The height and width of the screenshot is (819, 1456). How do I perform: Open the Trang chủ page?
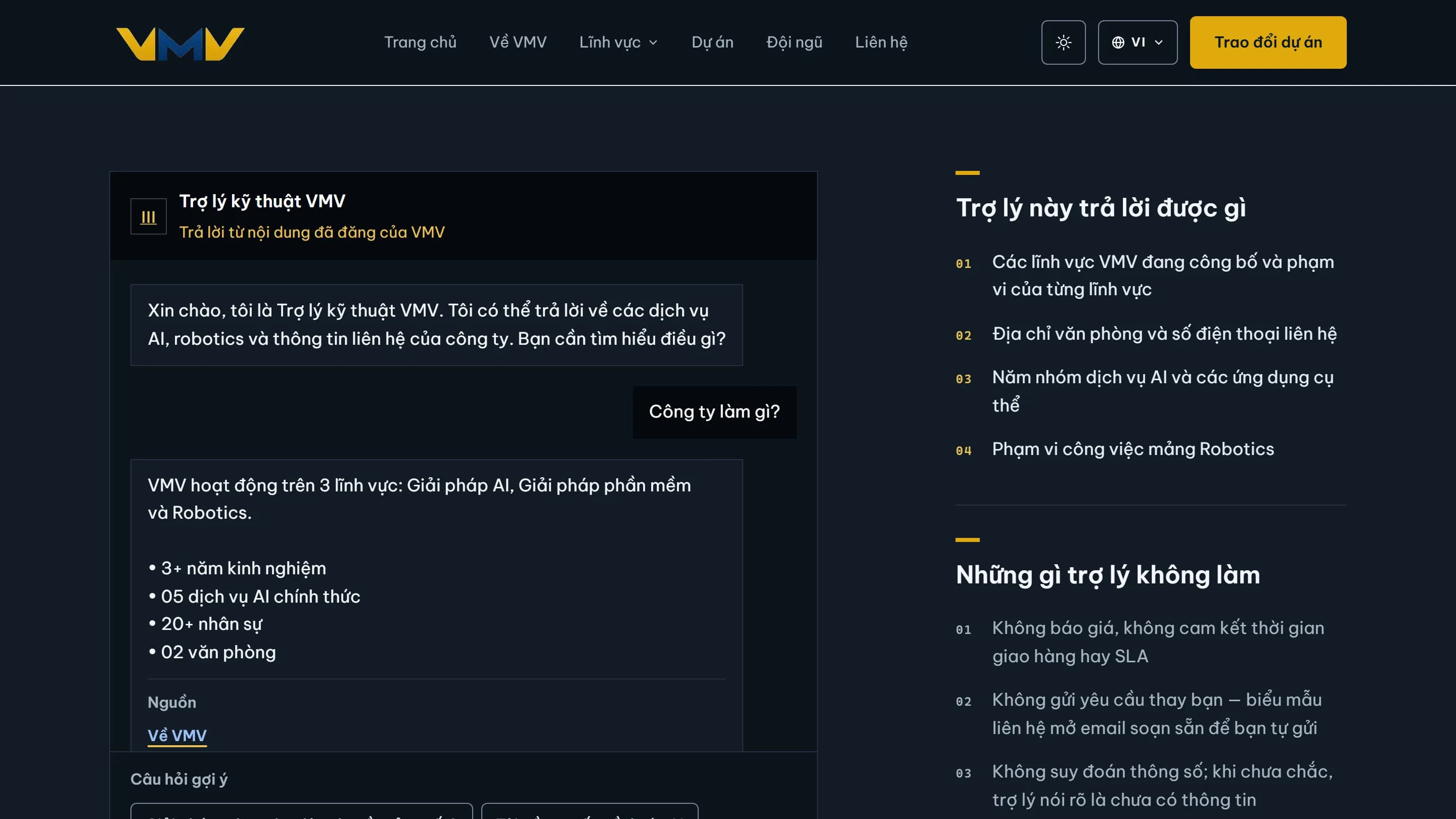[x=420, y=42]
